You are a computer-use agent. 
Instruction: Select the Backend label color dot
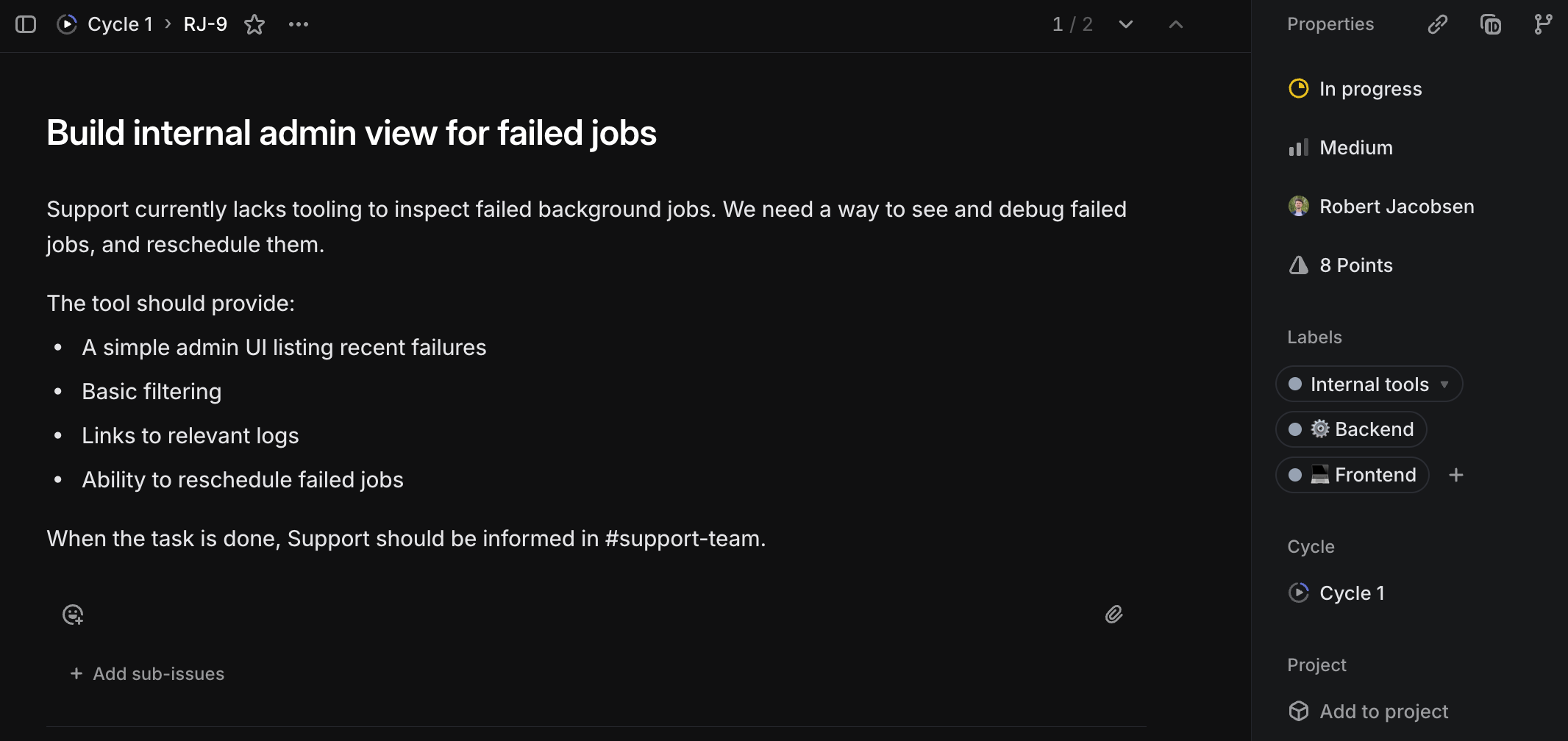tap(1295, 429)
